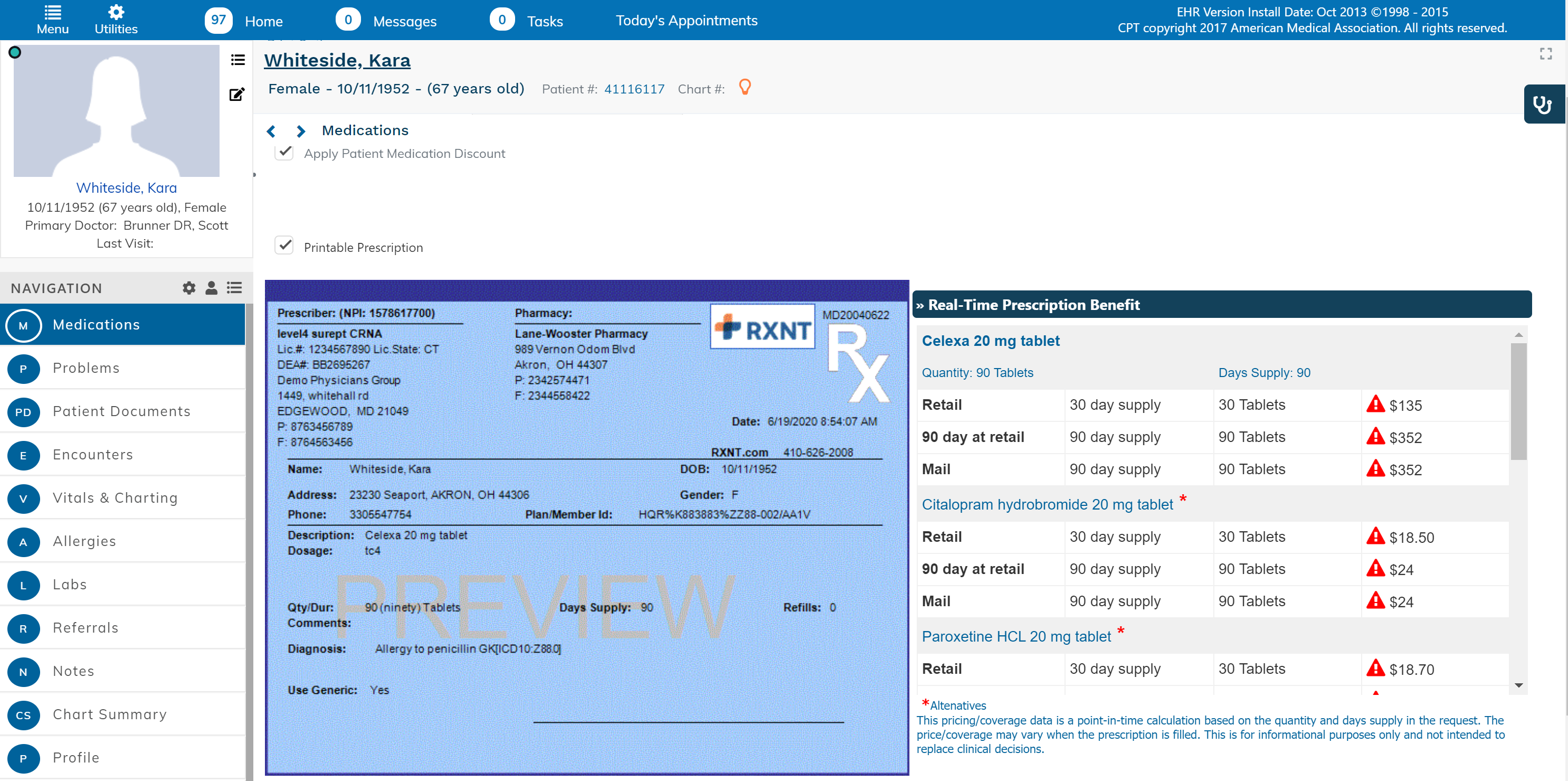Click the person icon in navigation header
The width and height of the screenshot is (1568, 781).
tap(211, 288)
